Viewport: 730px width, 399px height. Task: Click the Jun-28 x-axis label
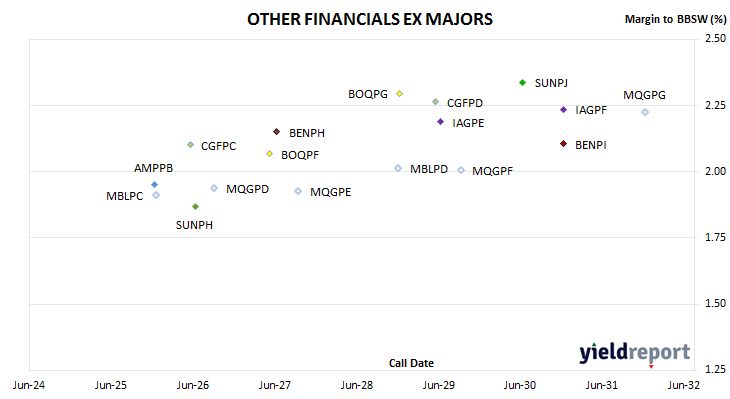click(357, 385)
